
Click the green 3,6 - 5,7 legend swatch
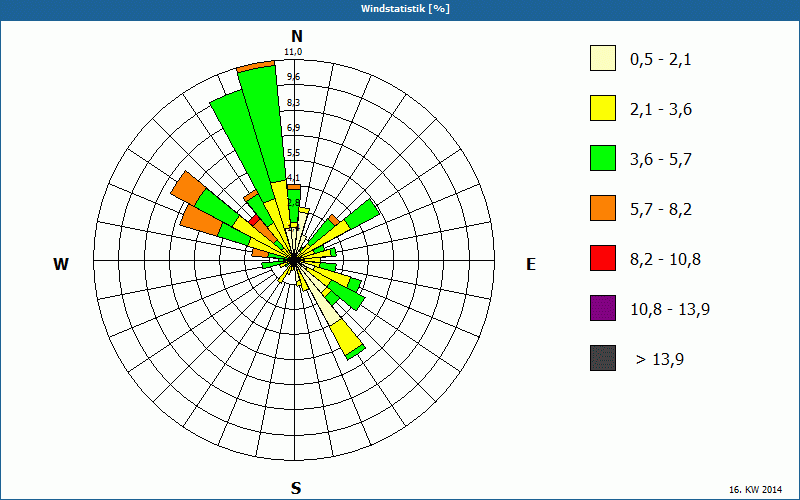pos(603,158)
